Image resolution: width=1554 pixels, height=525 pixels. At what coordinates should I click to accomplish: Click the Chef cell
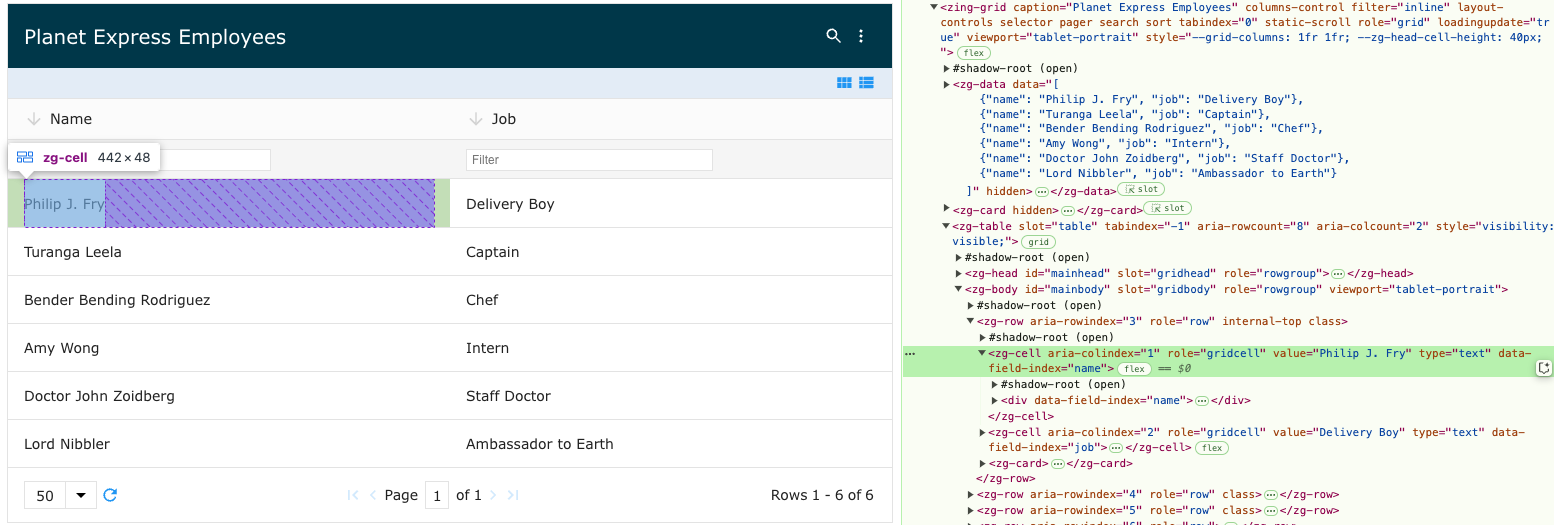671,300
